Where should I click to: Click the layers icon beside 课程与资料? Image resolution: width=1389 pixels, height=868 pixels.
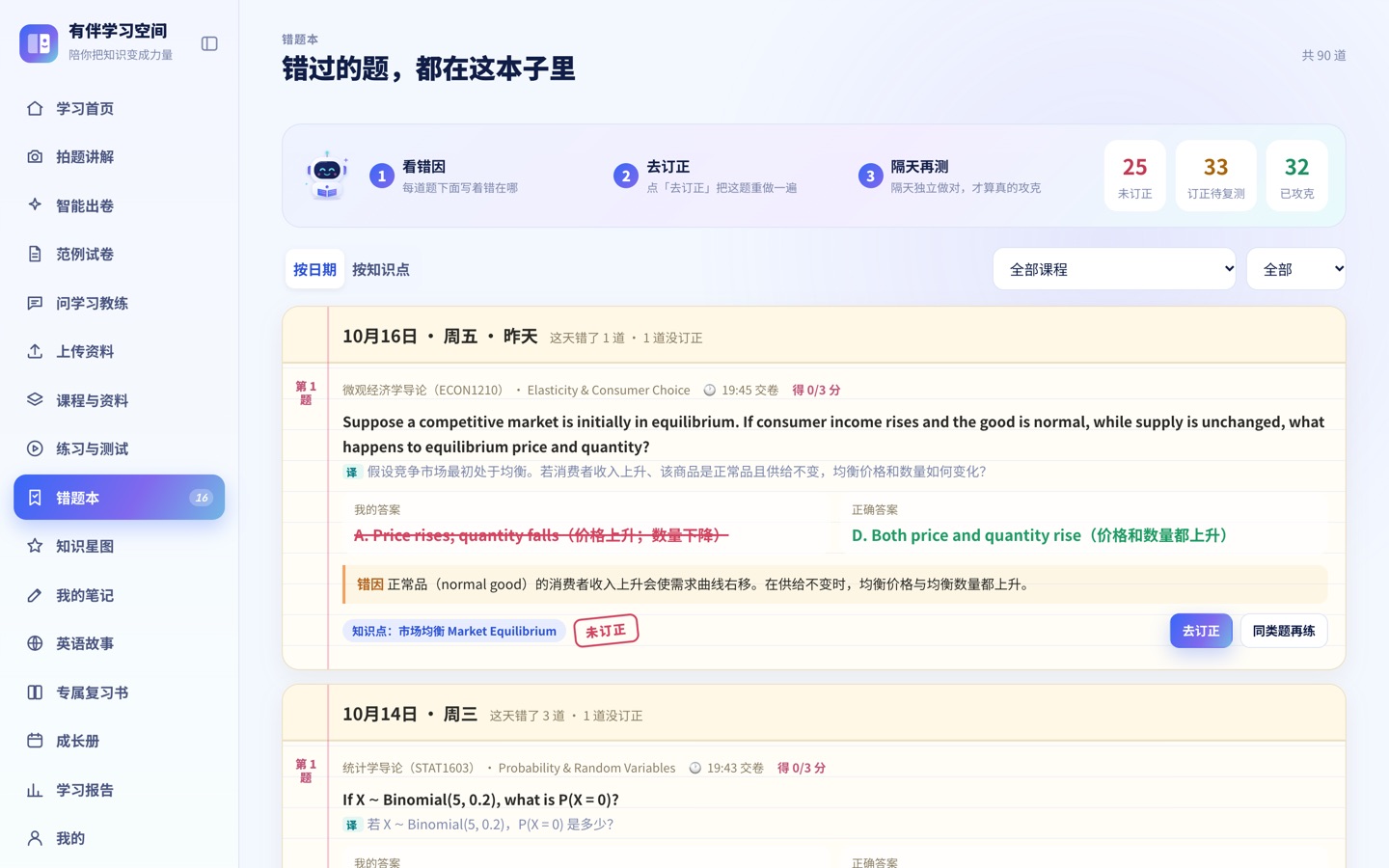pyautogui.click(x=35, y=400)
